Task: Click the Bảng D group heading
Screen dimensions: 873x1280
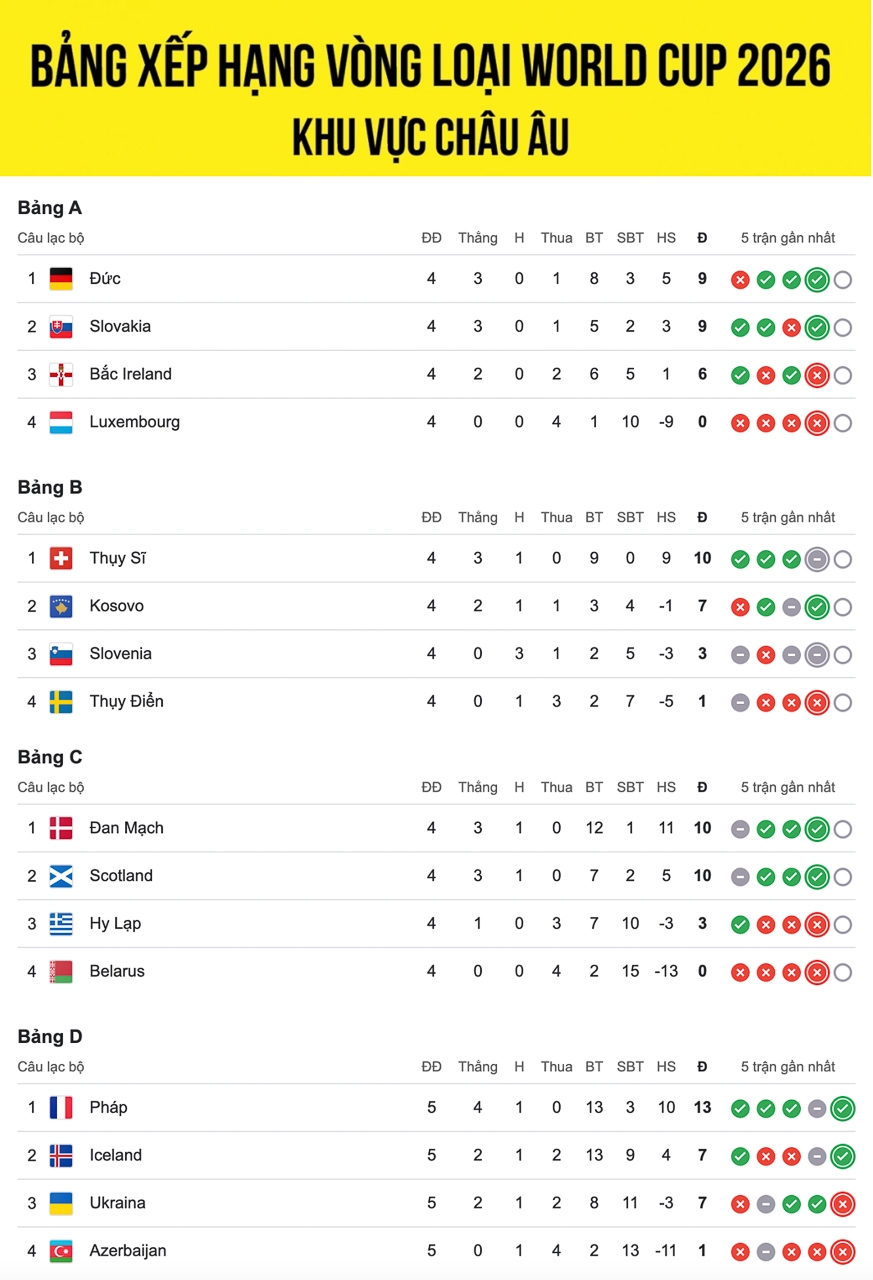Action: (x=50, y=1037)
